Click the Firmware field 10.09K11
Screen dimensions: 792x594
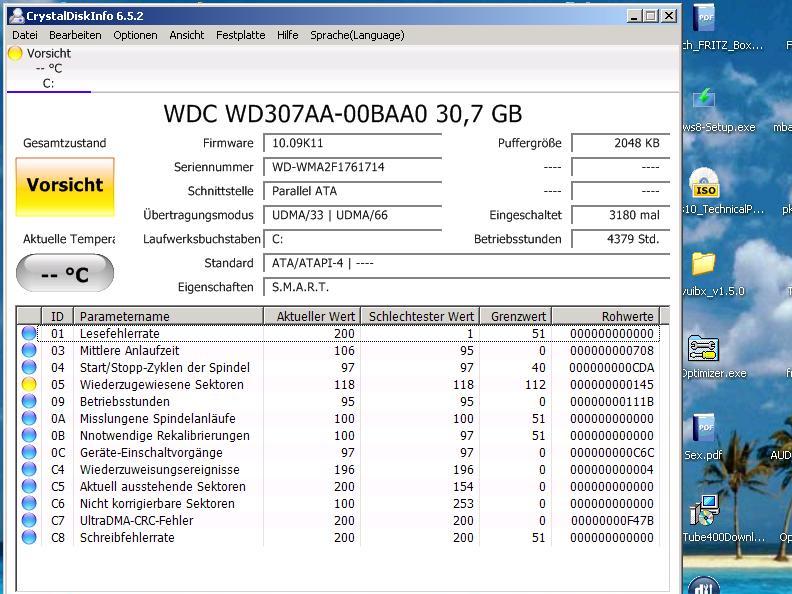(x=353, y=143)
